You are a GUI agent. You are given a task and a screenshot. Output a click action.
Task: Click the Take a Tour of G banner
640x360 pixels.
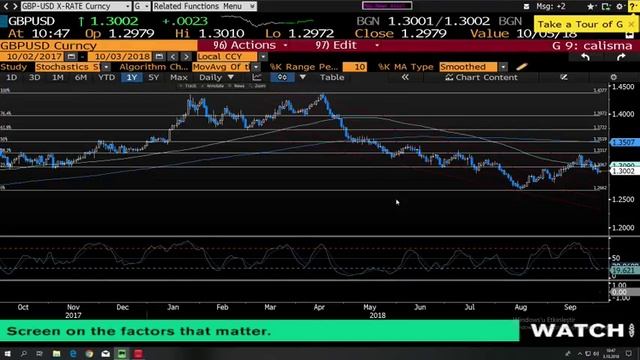(x=580, y=24)
